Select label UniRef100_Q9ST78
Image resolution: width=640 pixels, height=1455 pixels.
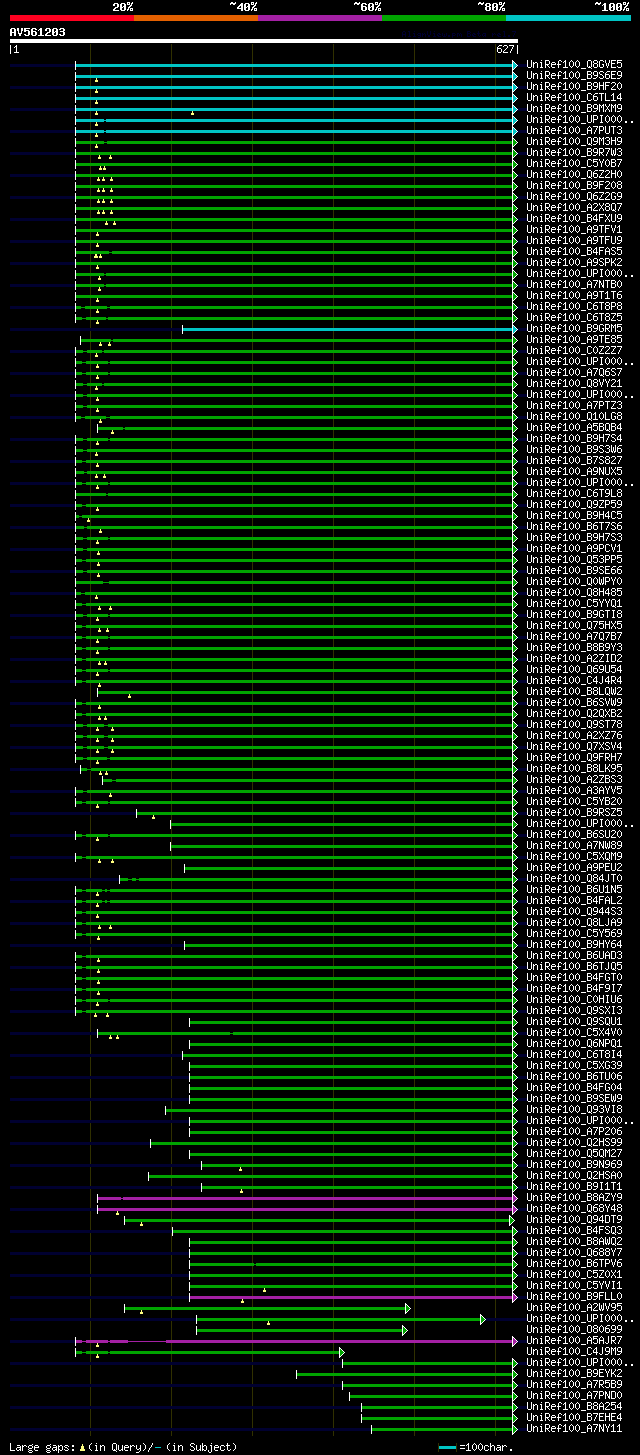574,724
